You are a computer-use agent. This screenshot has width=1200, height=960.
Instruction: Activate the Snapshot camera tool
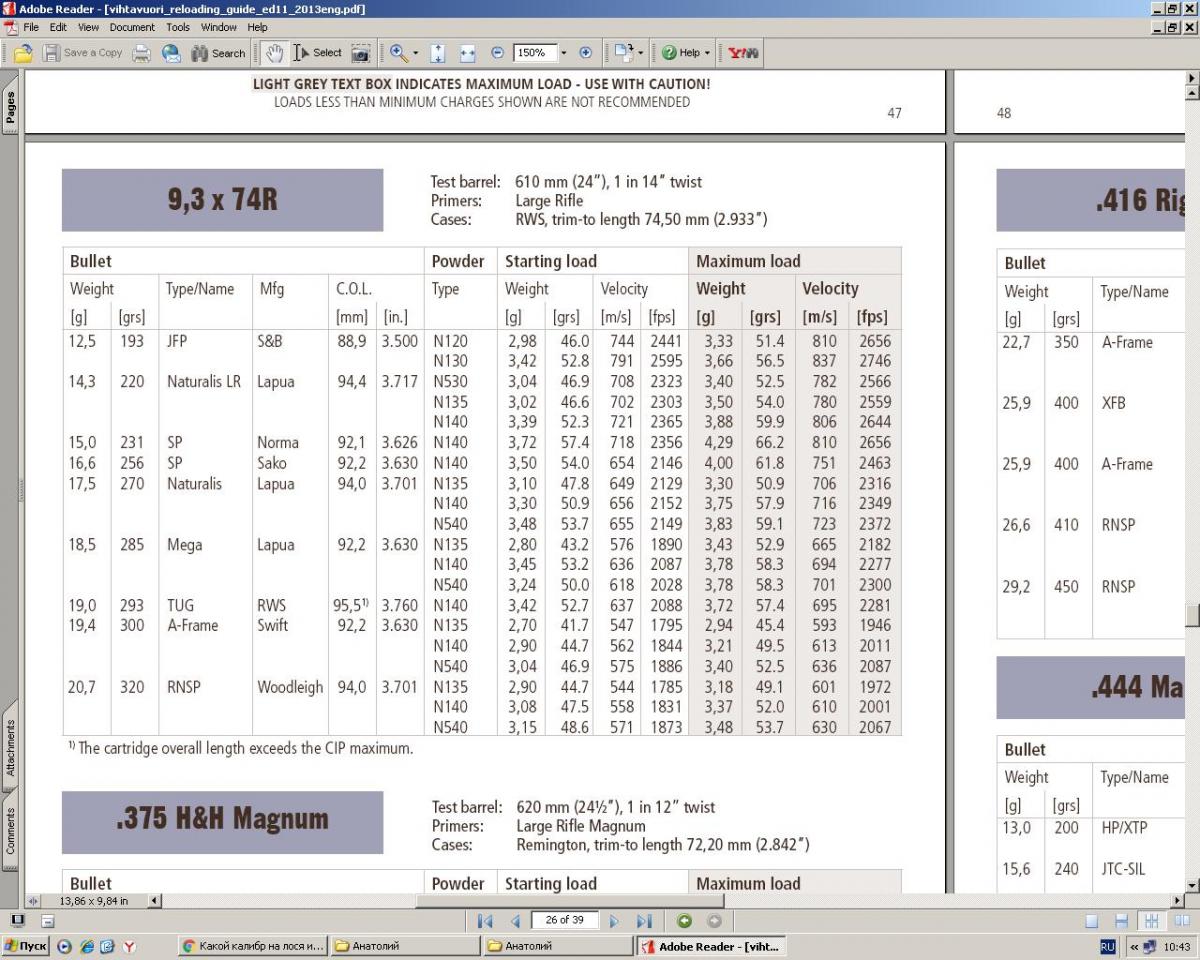pyautogui.click(x=360, y=53)
